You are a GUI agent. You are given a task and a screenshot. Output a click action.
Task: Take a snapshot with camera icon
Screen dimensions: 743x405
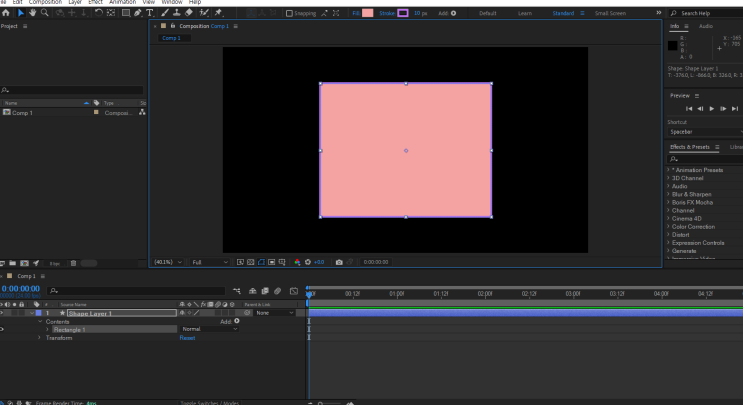pos(339,262)
